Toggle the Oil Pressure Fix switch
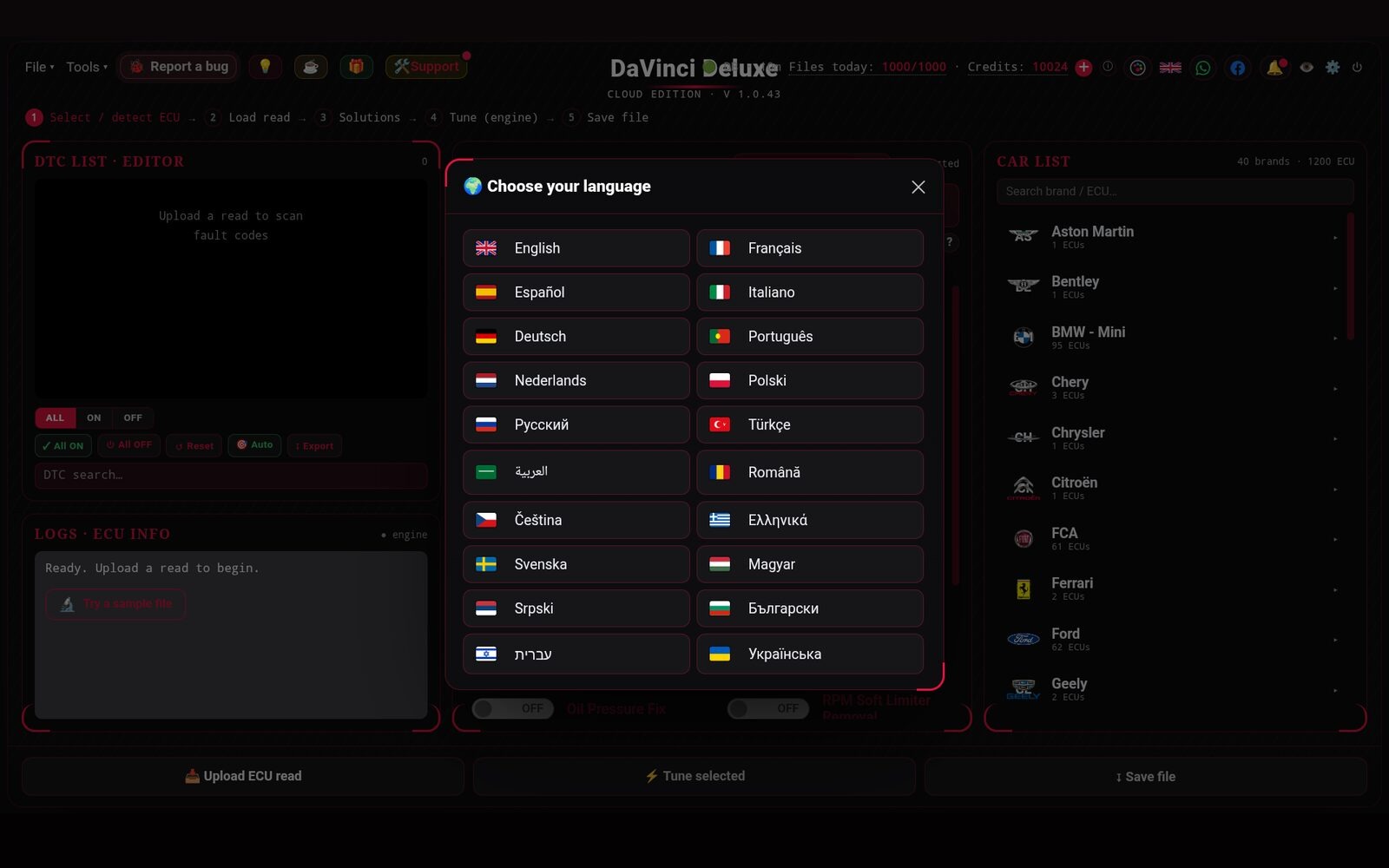Viewport: 1389px width, 868px height. [512, 709]
